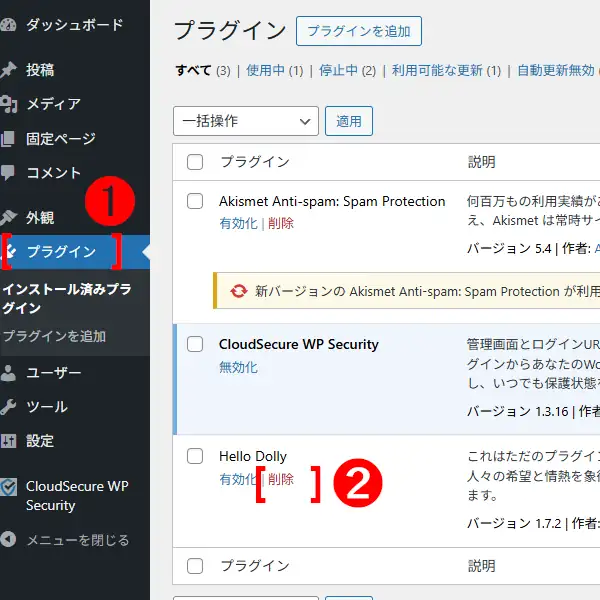Open プラグインを追加 submenu item in sidebar

point(54,336)
